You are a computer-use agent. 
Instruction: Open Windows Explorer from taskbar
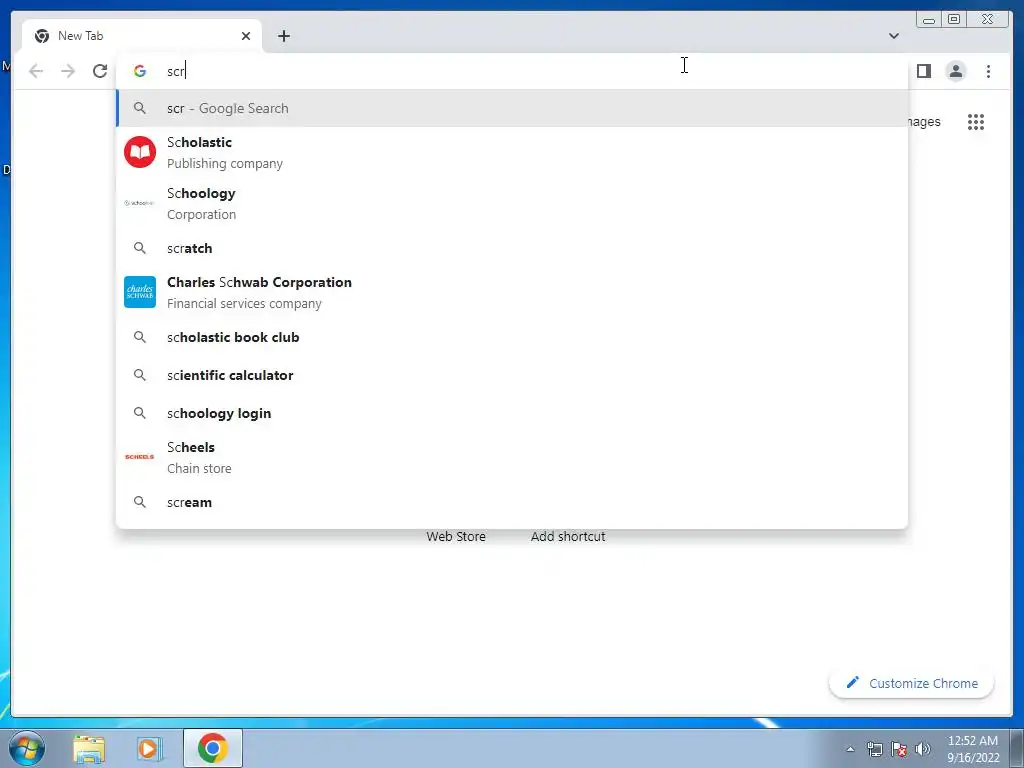[89, 748]
